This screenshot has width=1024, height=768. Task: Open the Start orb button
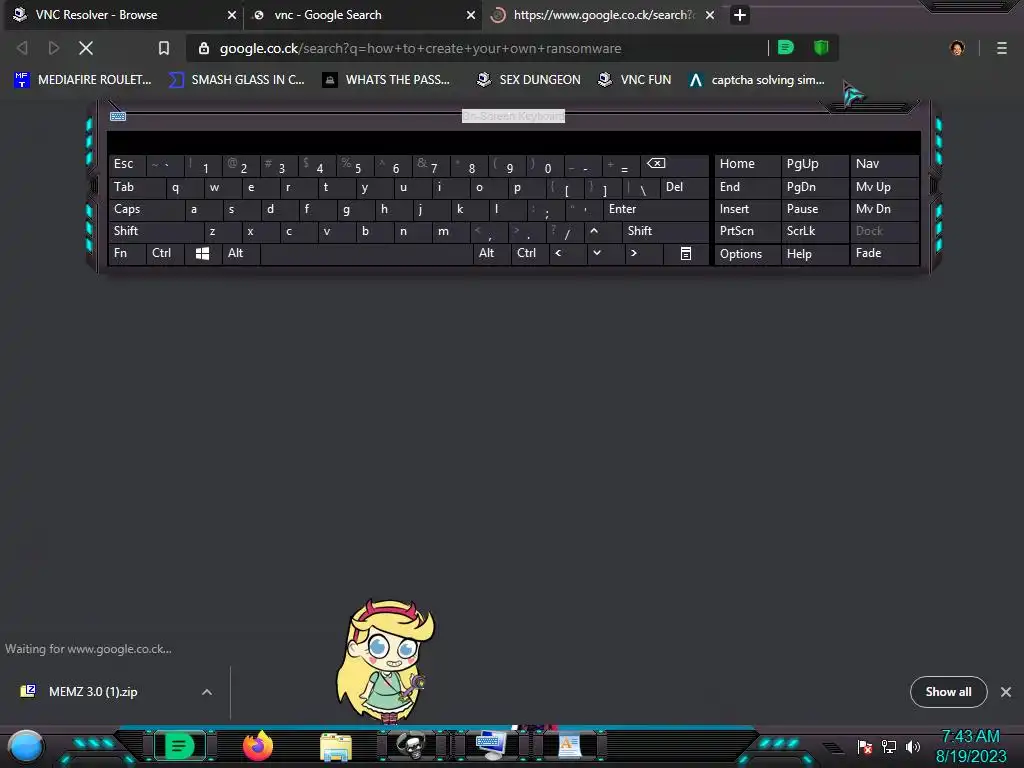[x=26, y=746]
